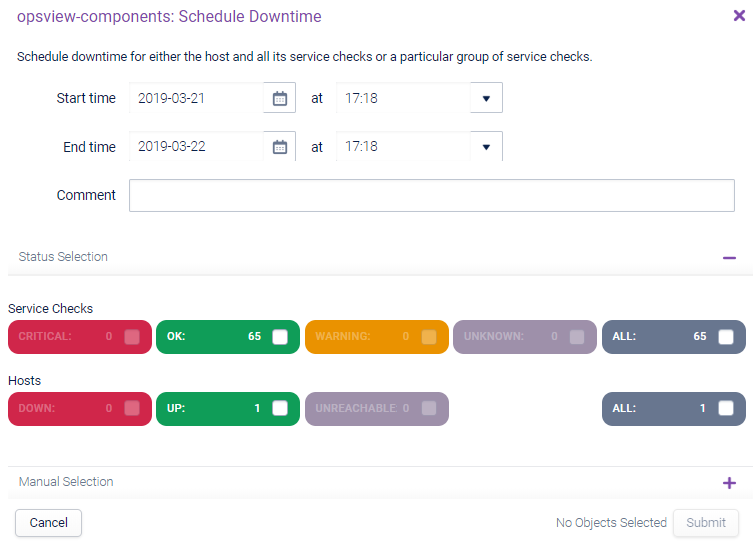Open the Start time hour dropdown
This screenshot has width=754, height=547.
coord(486,98)
